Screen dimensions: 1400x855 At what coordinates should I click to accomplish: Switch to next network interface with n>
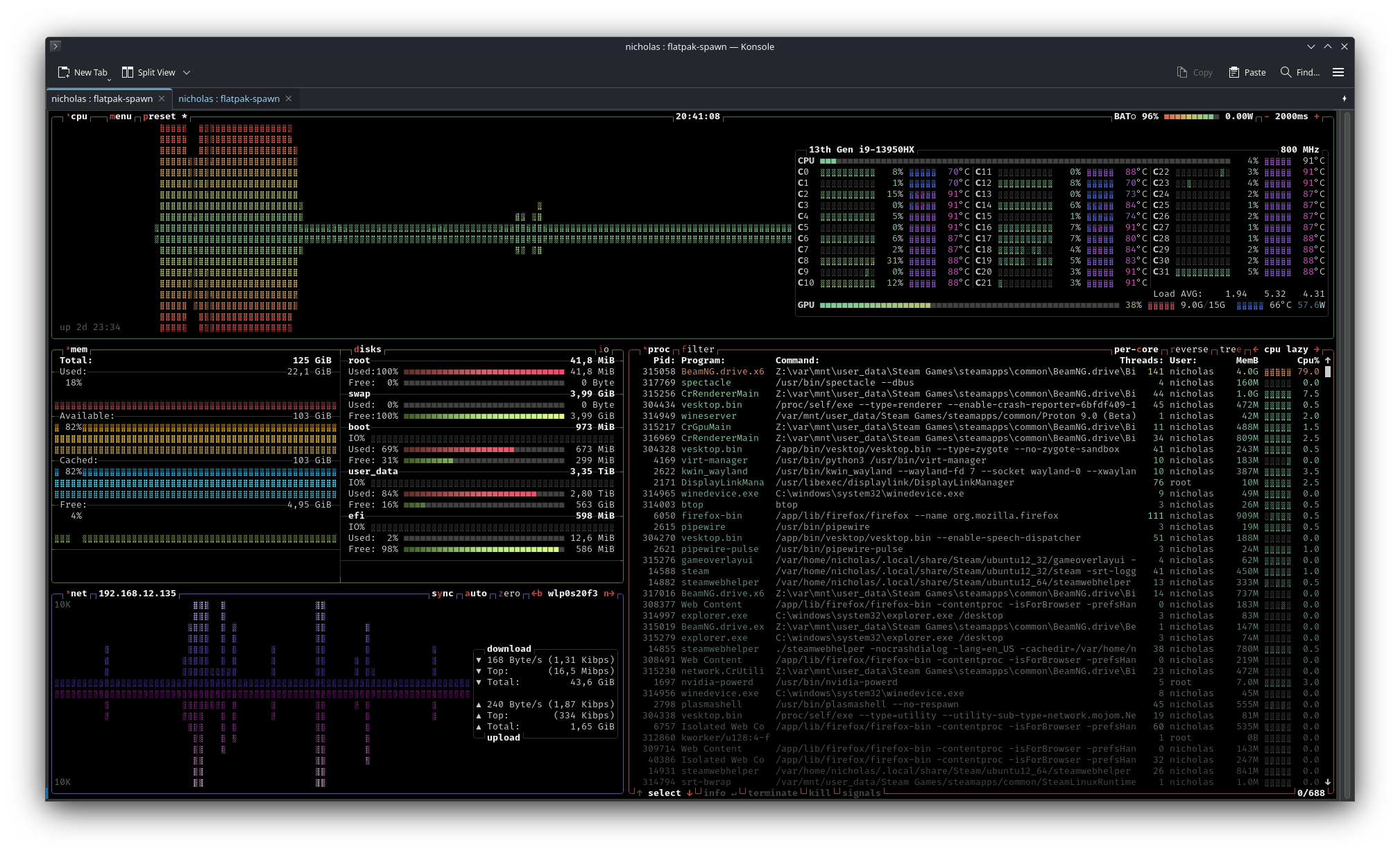click(x=609, y=594)
